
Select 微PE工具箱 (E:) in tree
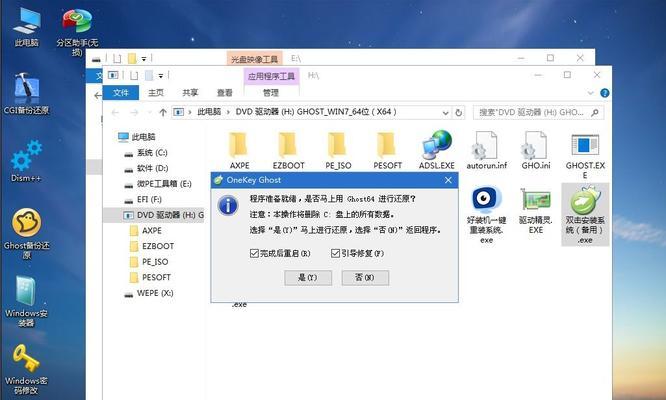(158, 184)
